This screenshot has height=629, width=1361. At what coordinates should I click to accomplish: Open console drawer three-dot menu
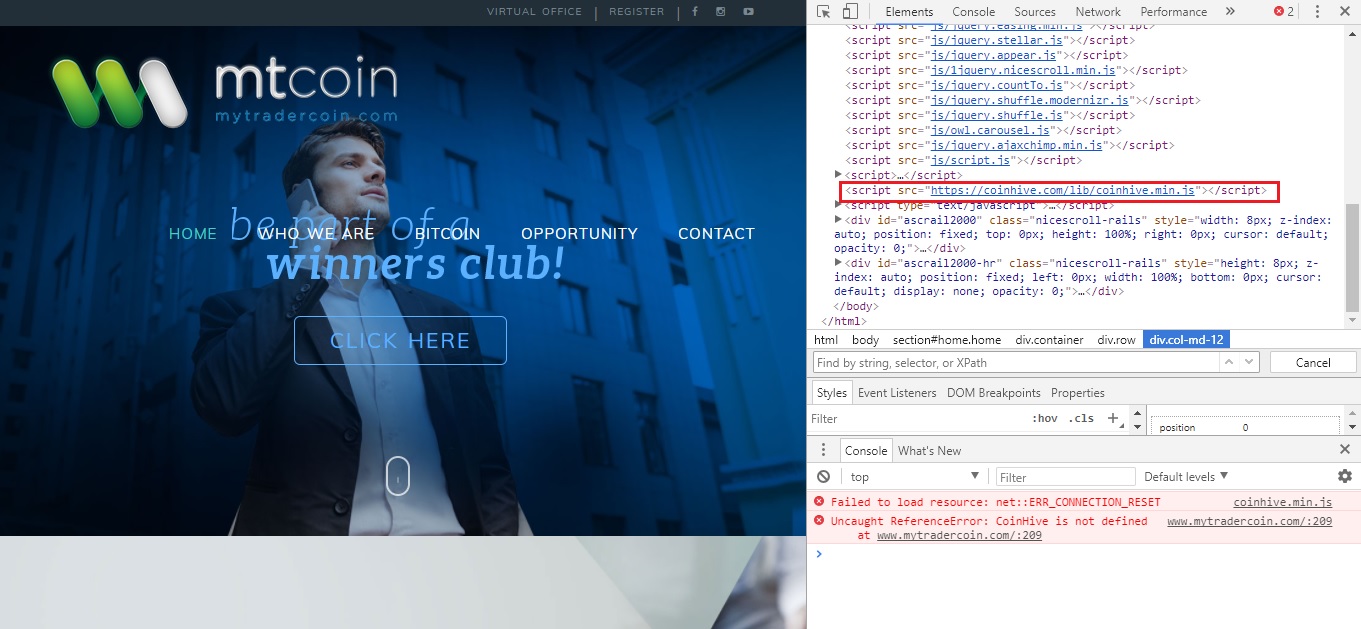tap(824, 450)
